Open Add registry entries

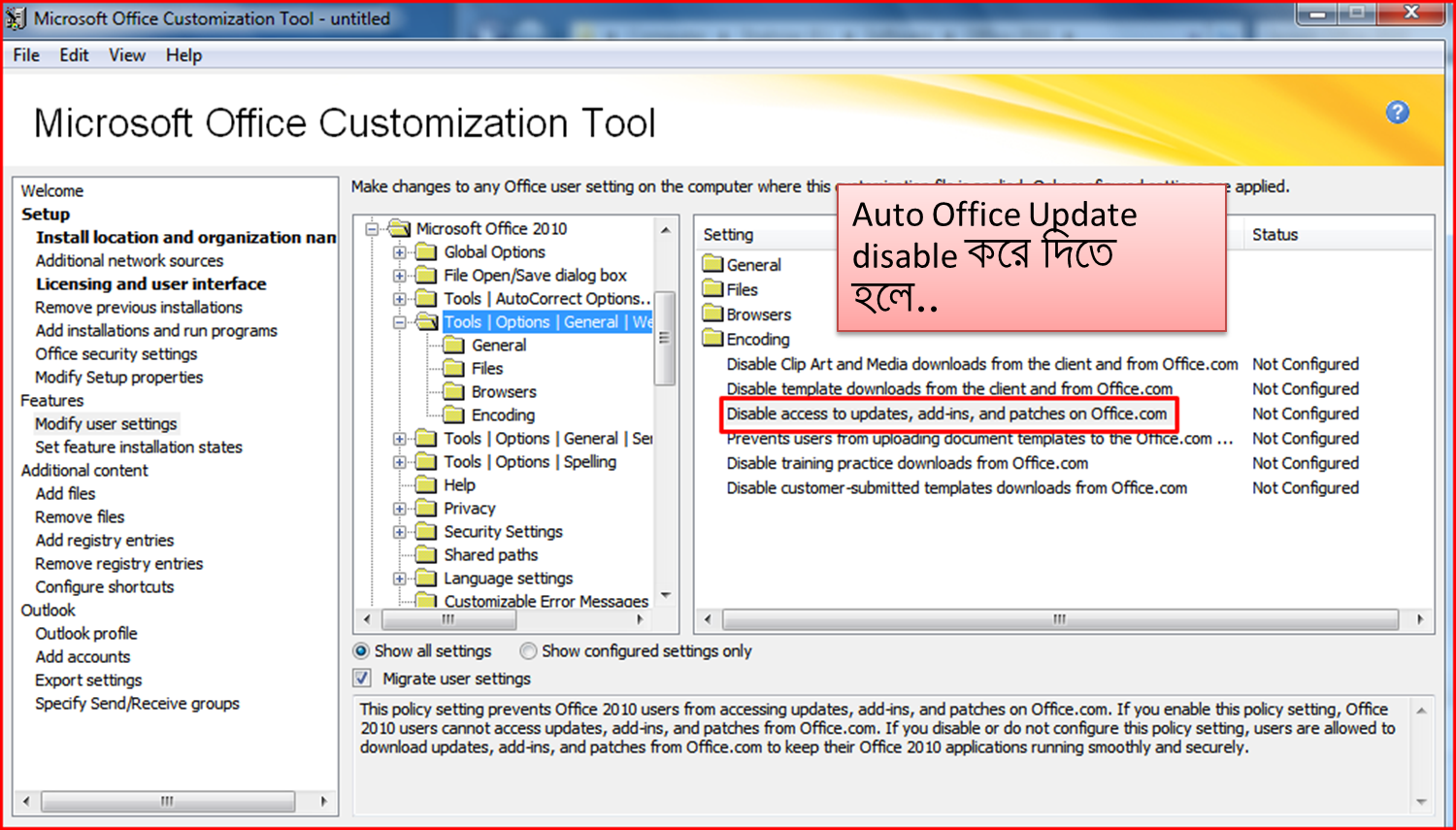(x=105, y=541)
